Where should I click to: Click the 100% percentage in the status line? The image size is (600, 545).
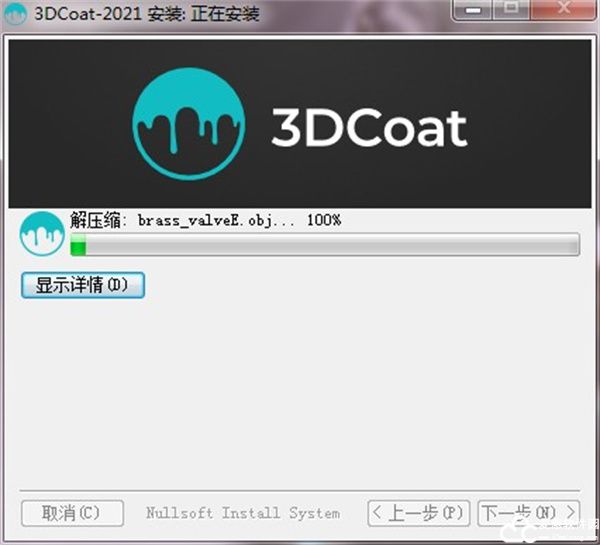click(324, 220)
